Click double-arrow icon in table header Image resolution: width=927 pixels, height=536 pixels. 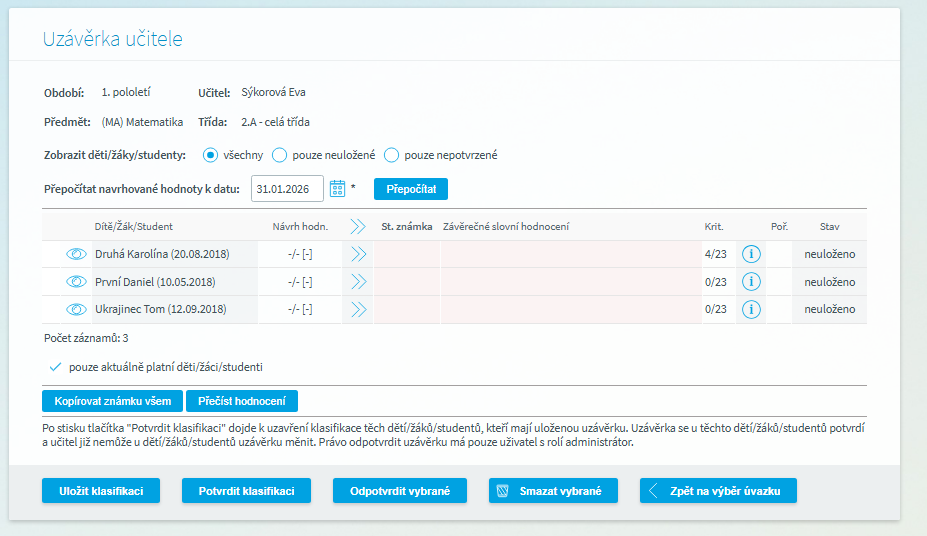tap(358, 226)
